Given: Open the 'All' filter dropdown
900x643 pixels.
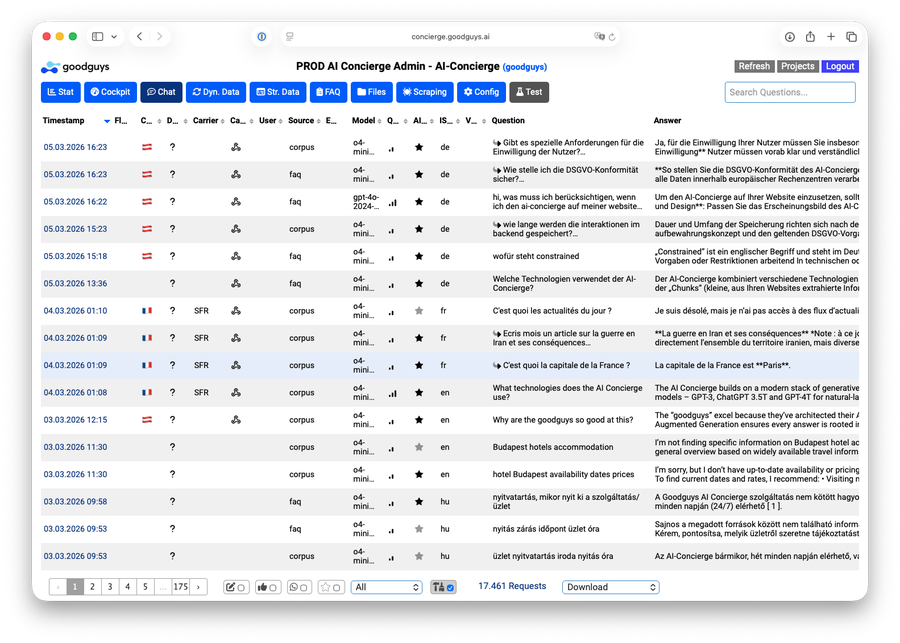Looking at the screenshot, I should pos(386,587).
